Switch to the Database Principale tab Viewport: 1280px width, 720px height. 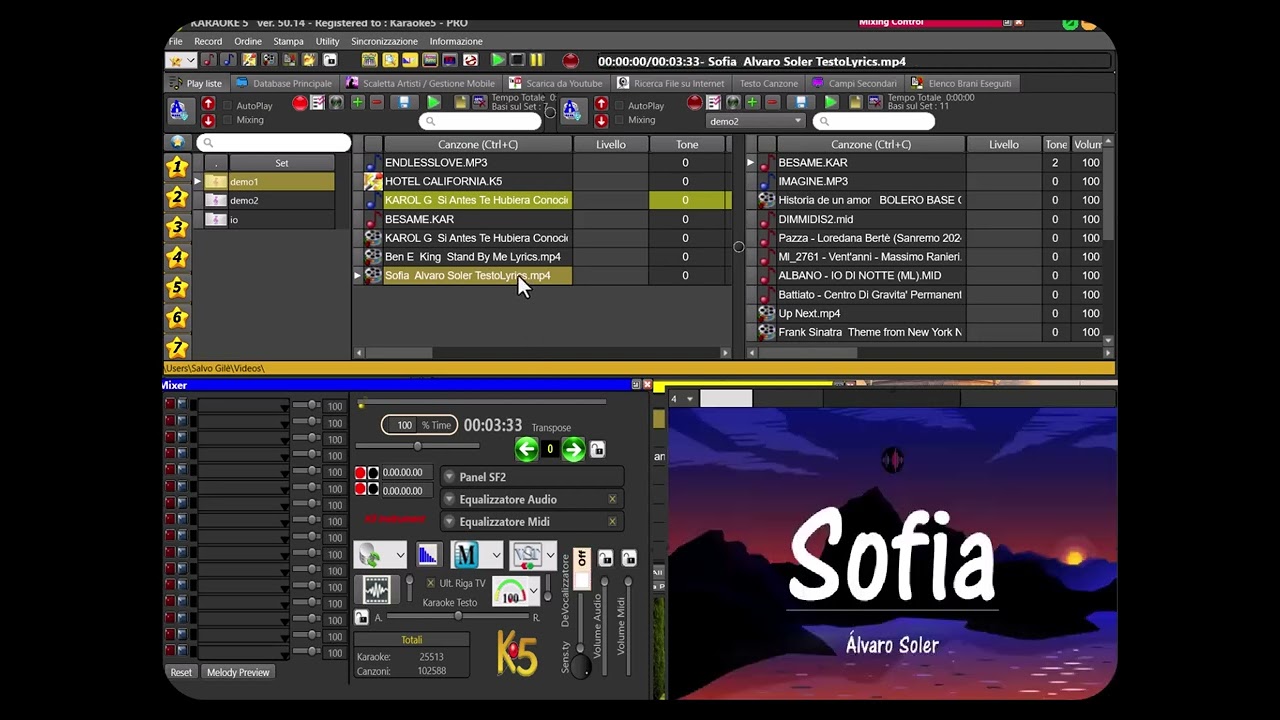pyautogui.click(x=284, y=83)
